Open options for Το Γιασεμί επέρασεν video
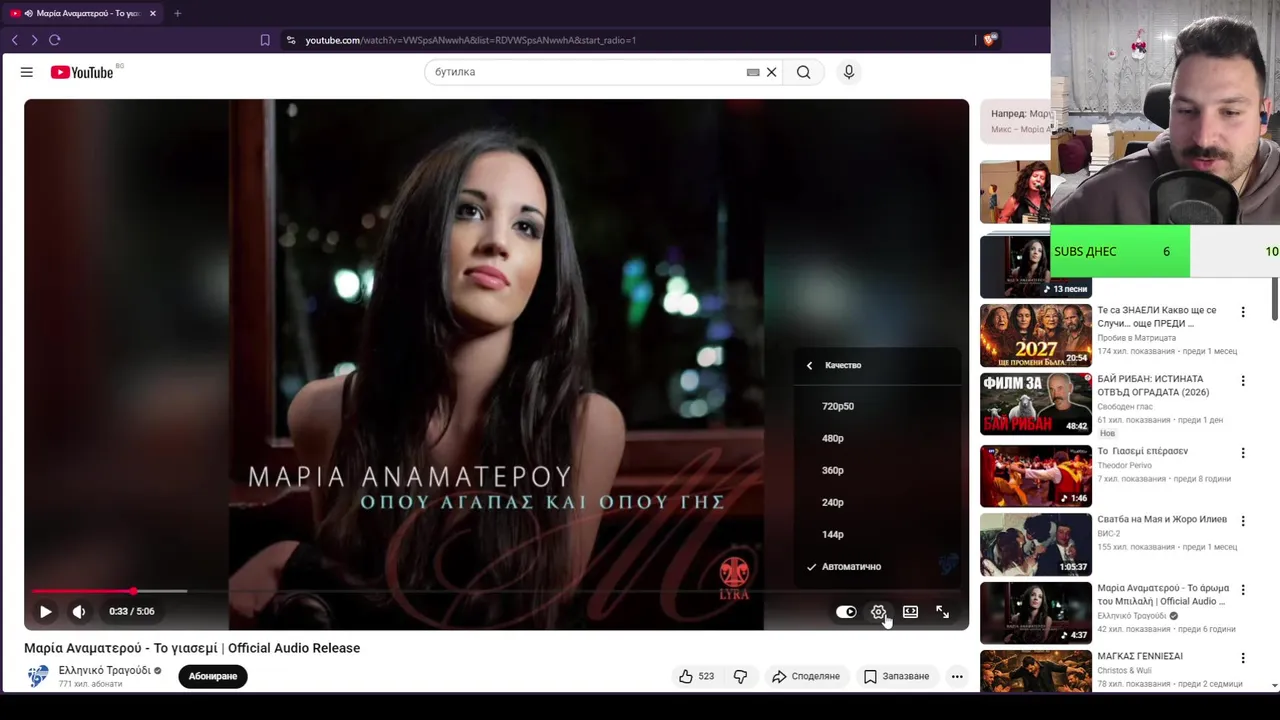The height and width of the screenshot is (720, 1280). 1243,453
